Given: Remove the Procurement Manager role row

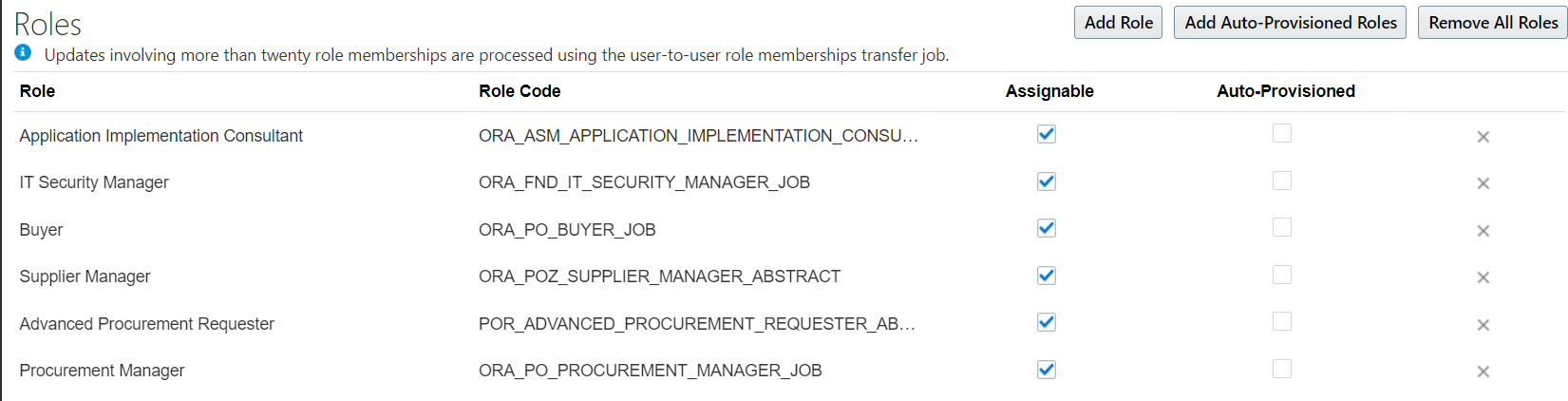Looking at the screenshot, I should pos(1483,372).
